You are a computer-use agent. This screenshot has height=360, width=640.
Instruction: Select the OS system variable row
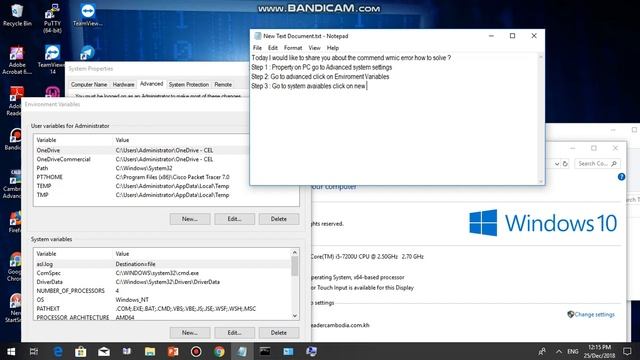162,300
